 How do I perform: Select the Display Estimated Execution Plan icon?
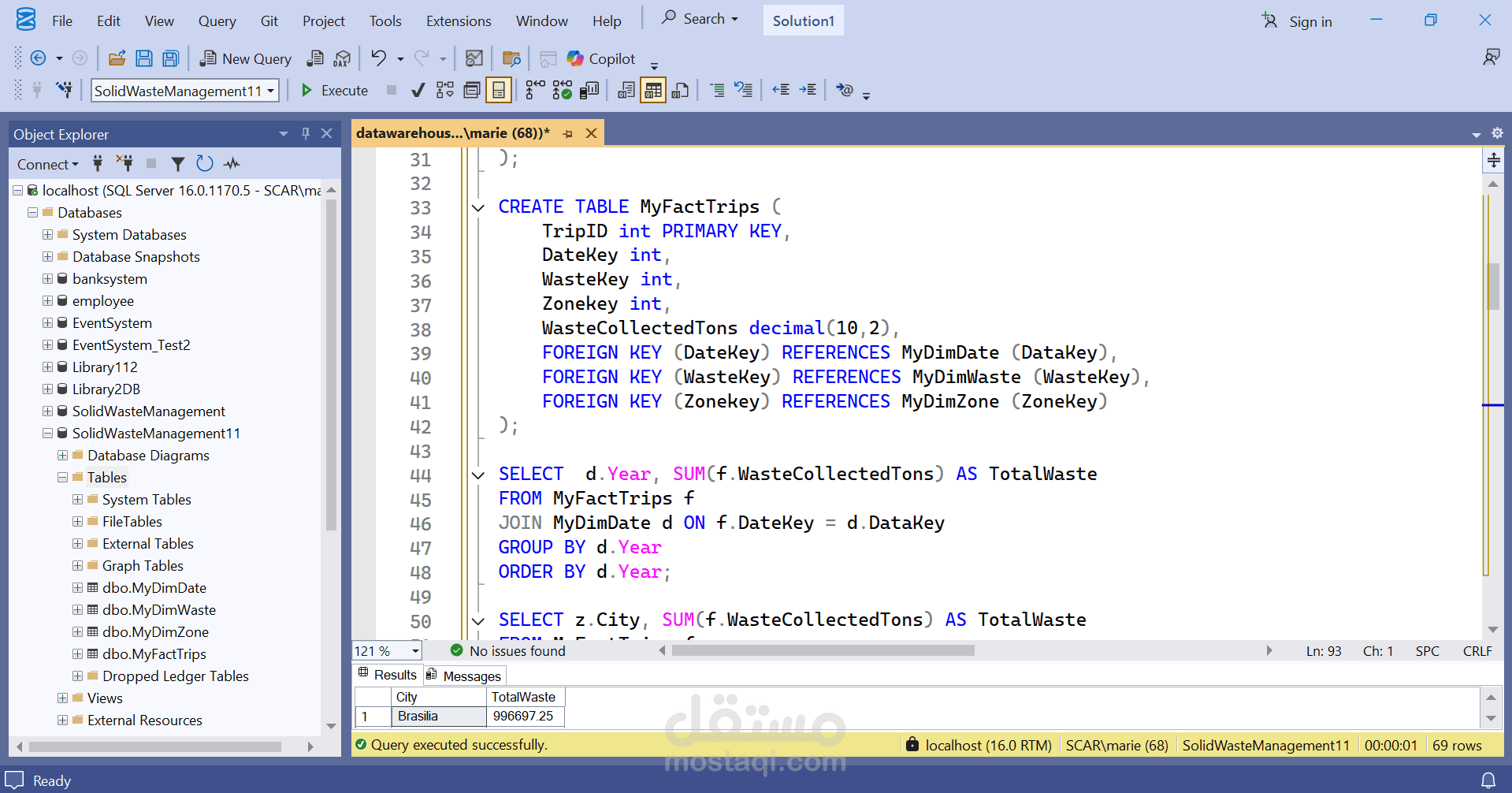click(445, 90)
